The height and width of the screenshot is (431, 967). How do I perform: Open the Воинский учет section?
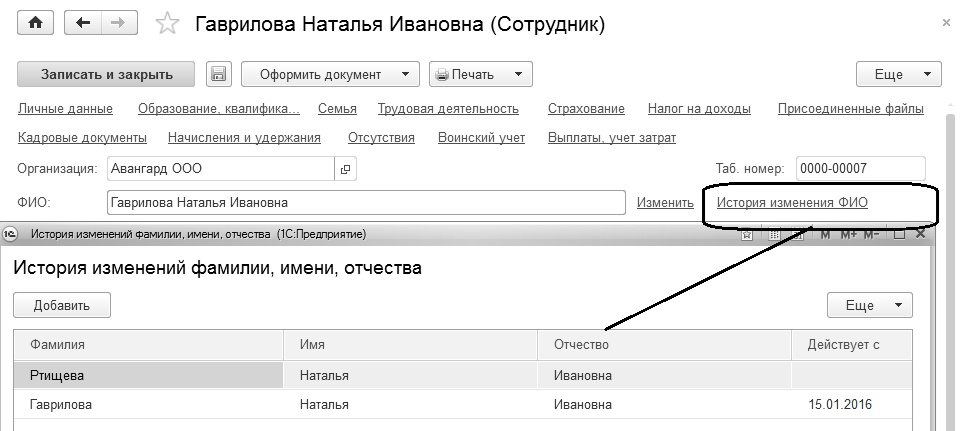pyautogui.click(x=482, y=138)
